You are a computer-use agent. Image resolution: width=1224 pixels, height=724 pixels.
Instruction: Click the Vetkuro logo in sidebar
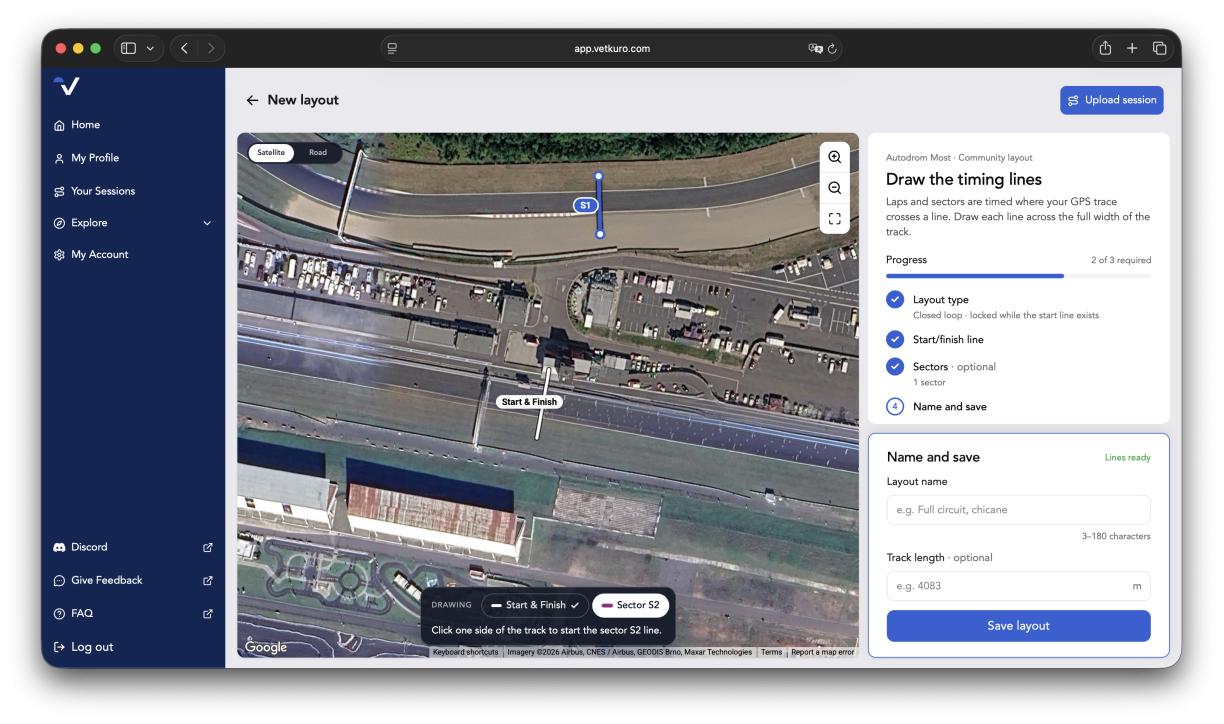(66, 86)
